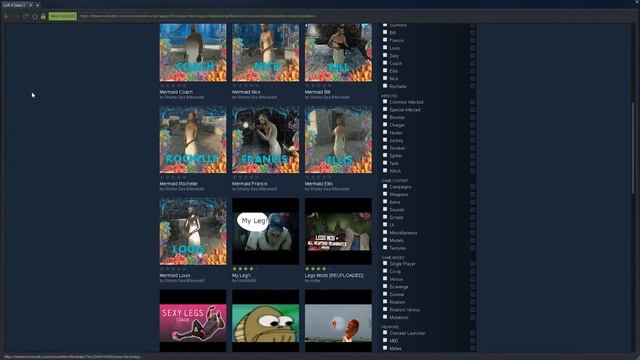
Task: Open a new tab with the plus icon
Action: (x=38, y=5)
